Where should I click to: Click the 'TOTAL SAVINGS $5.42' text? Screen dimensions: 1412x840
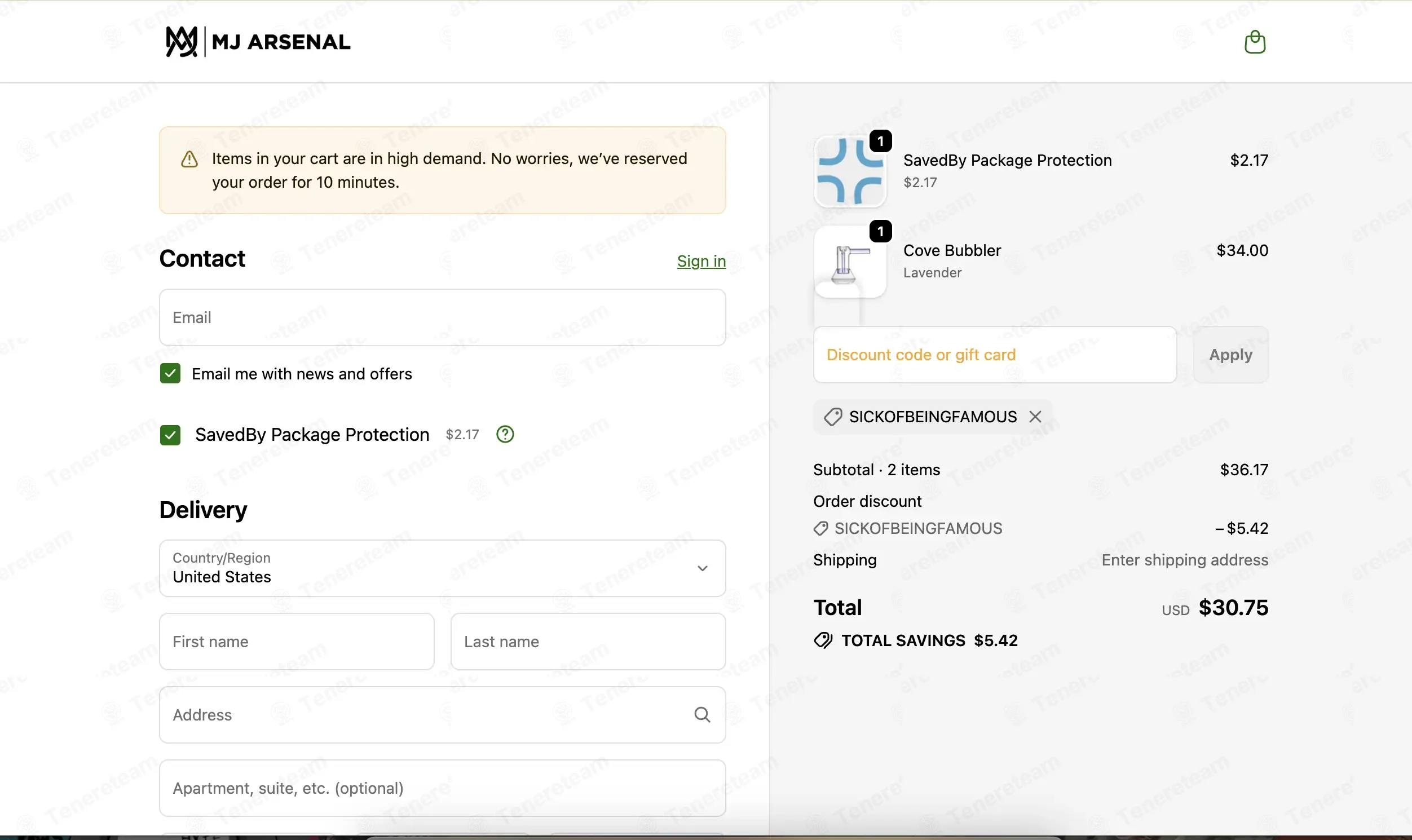tap(930, 640)
